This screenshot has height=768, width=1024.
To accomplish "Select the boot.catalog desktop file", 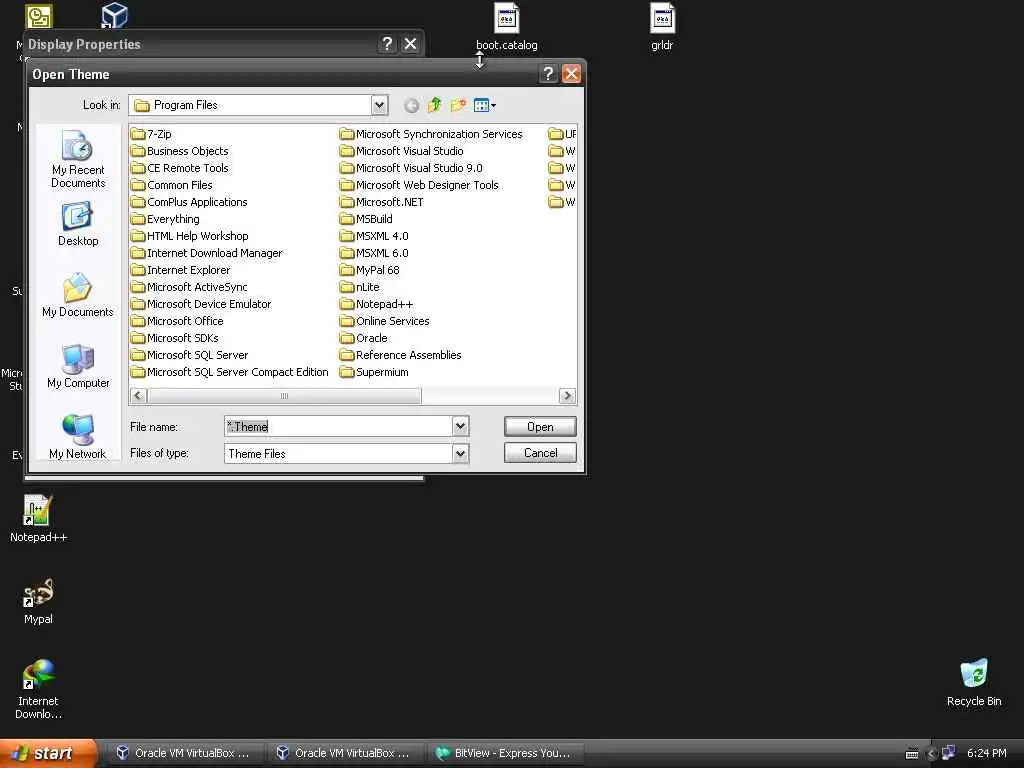I will [x=507, y=27].
